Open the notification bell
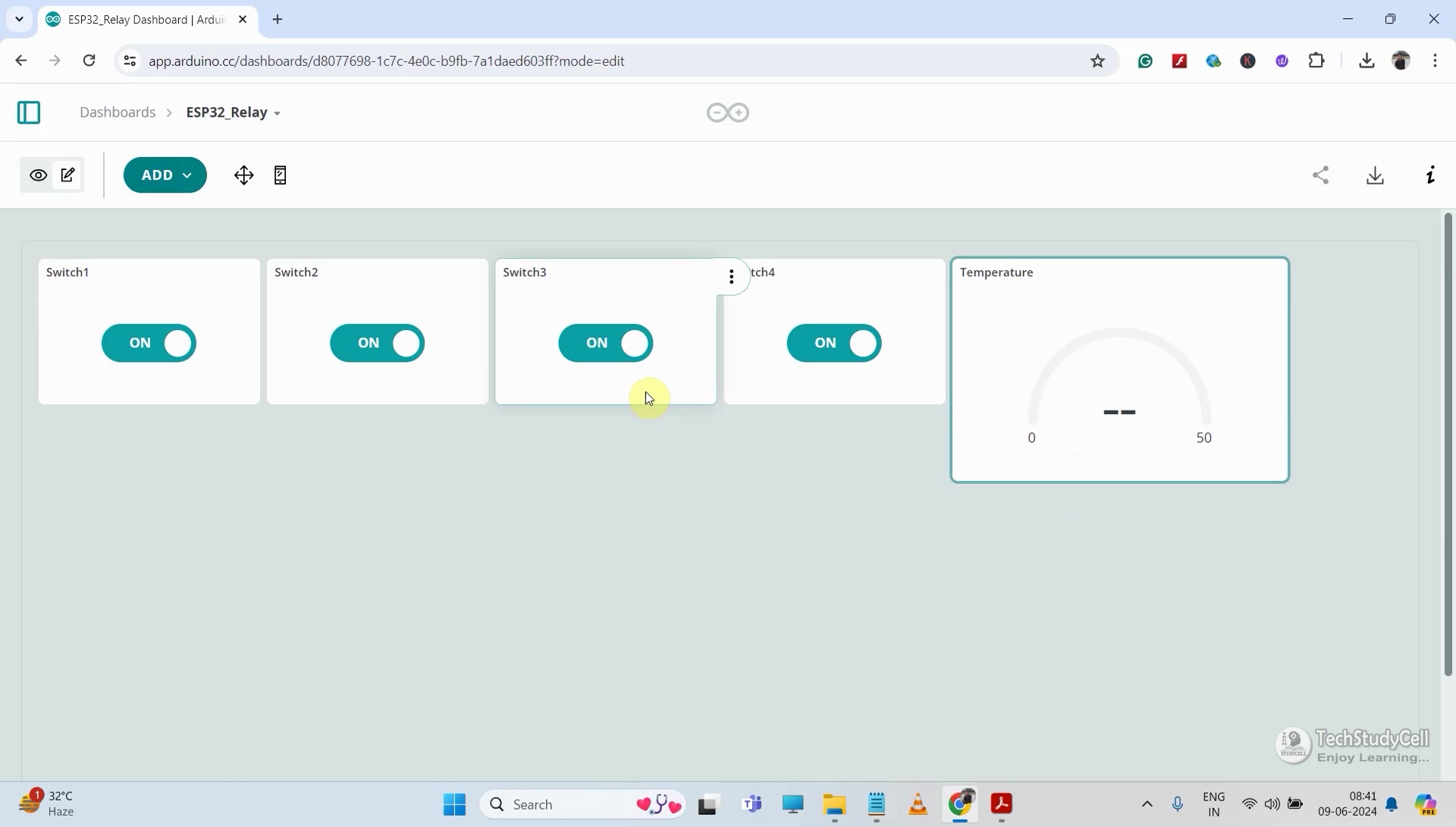 1392,804
